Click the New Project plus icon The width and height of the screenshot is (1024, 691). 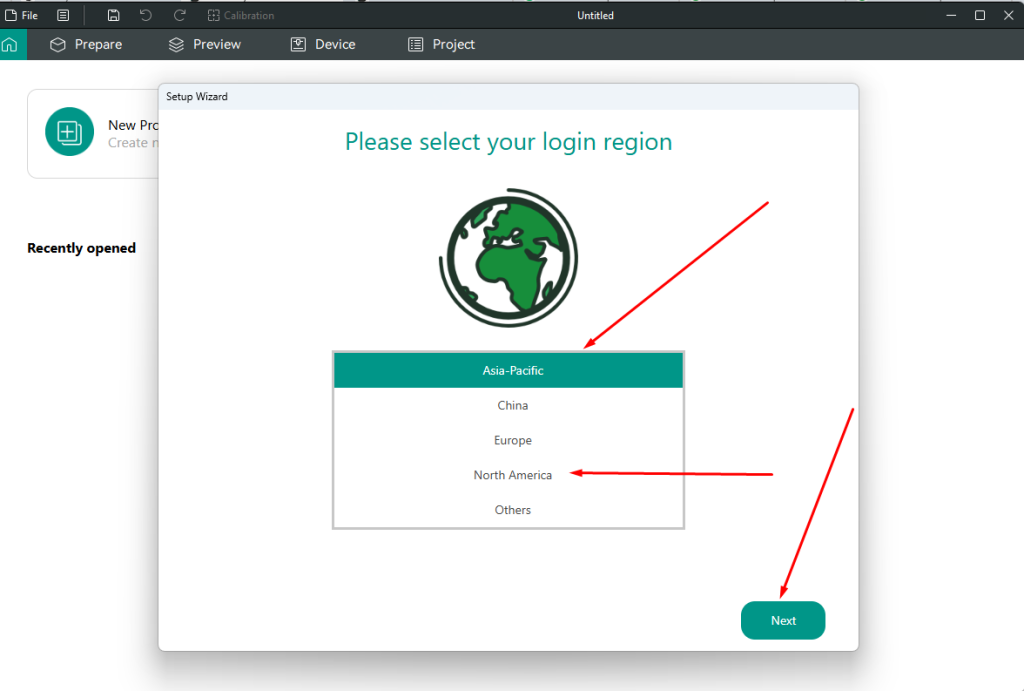[69, 132]
